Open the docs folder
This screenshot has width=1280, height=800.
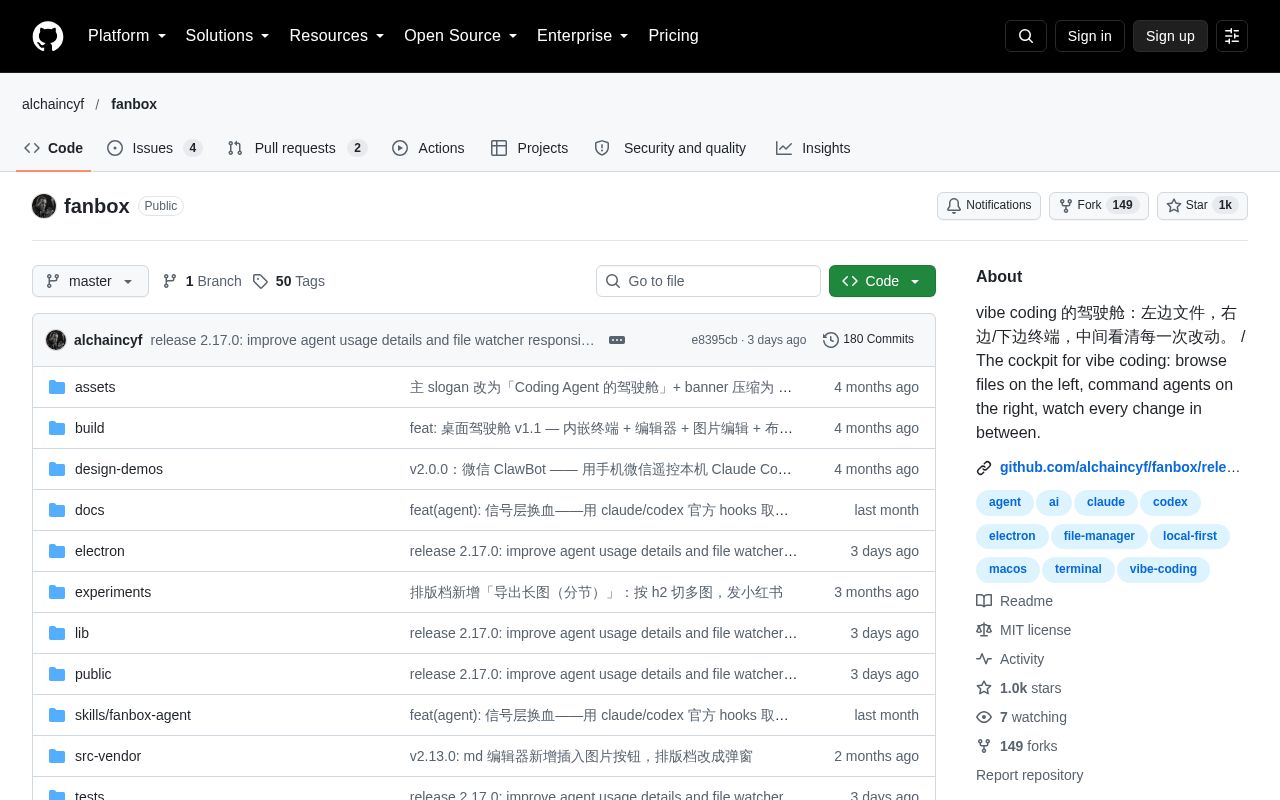[90, 510]
